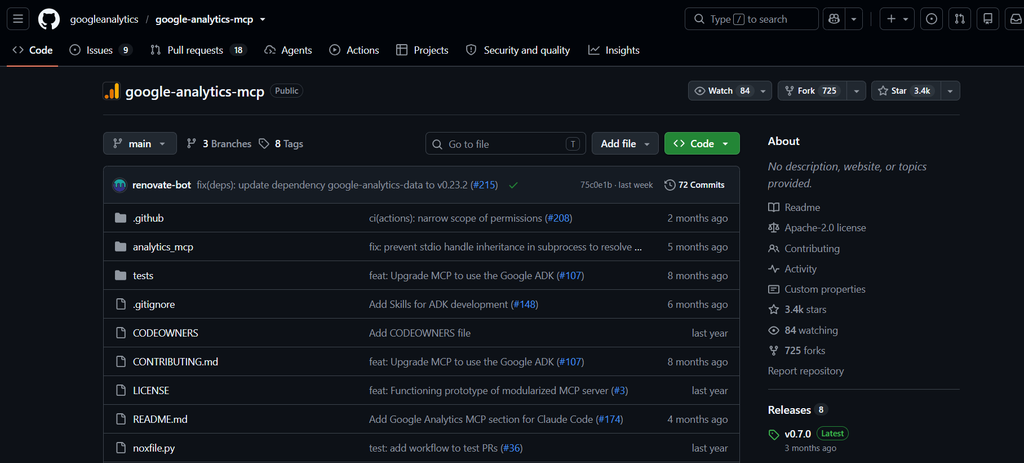Click the README.md file icon
This screenshot has width=1024, height=463.
pos(120,419)
